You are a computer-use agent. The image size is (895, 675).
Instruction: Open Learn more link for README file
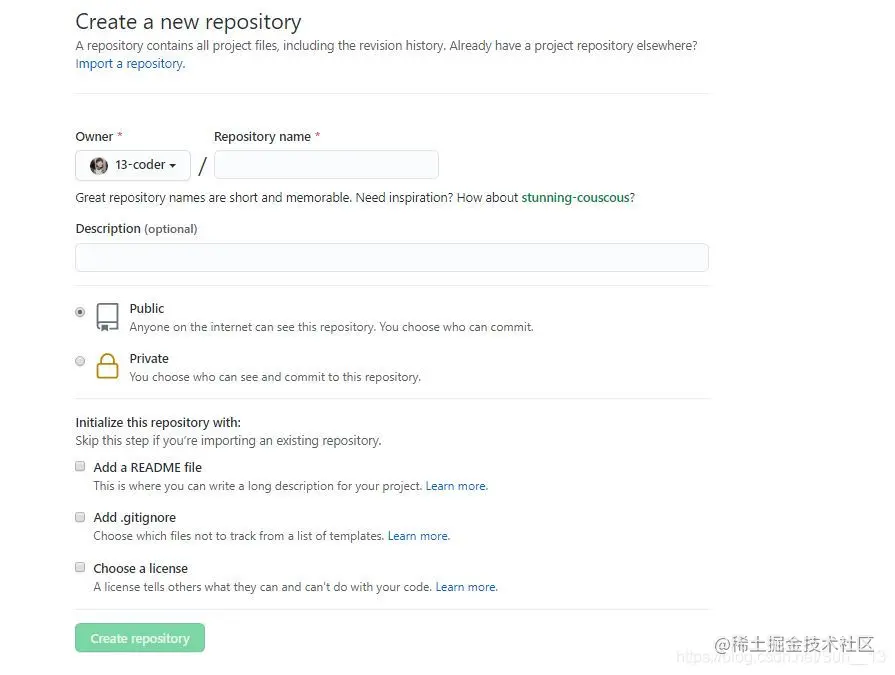click(456, 486)
